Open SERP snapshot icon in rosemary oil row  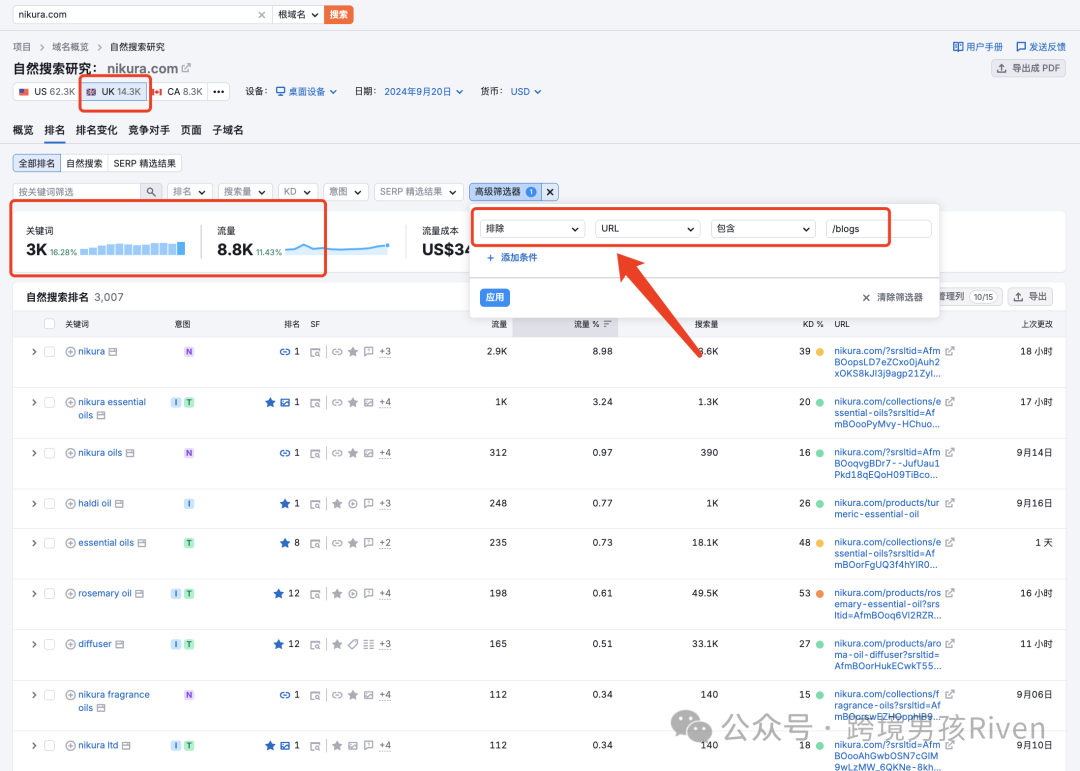tap(315, 594)
